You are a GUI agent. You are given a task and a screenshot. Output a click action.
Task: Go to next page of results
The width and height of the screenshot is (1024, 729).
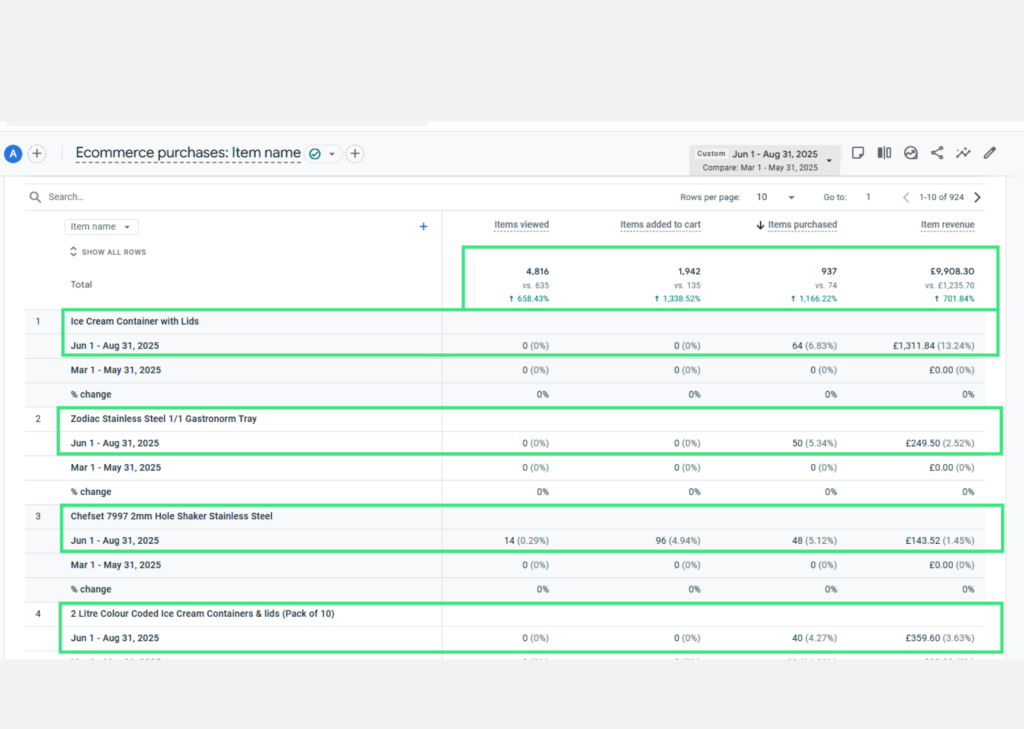click(x=977, y=197)
